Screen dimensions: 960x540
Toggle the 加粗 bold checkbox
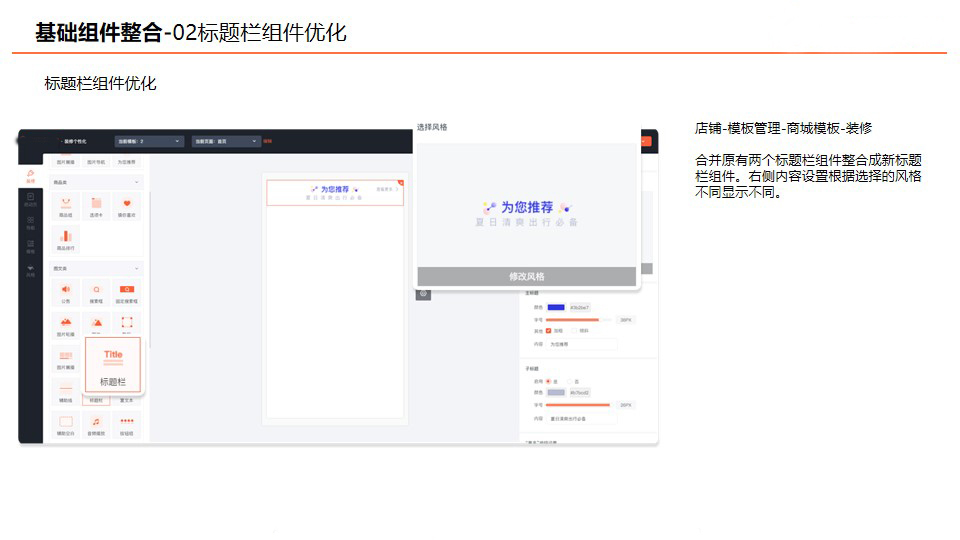pyautogui.click(x=549, y=331)
